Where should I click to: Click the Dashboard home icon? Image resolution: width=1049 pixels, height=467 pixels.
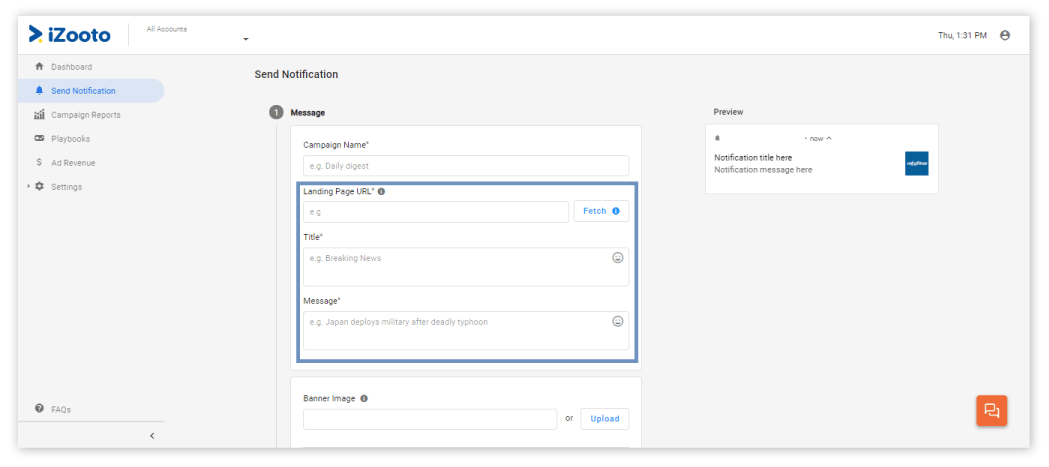(39, 66)
